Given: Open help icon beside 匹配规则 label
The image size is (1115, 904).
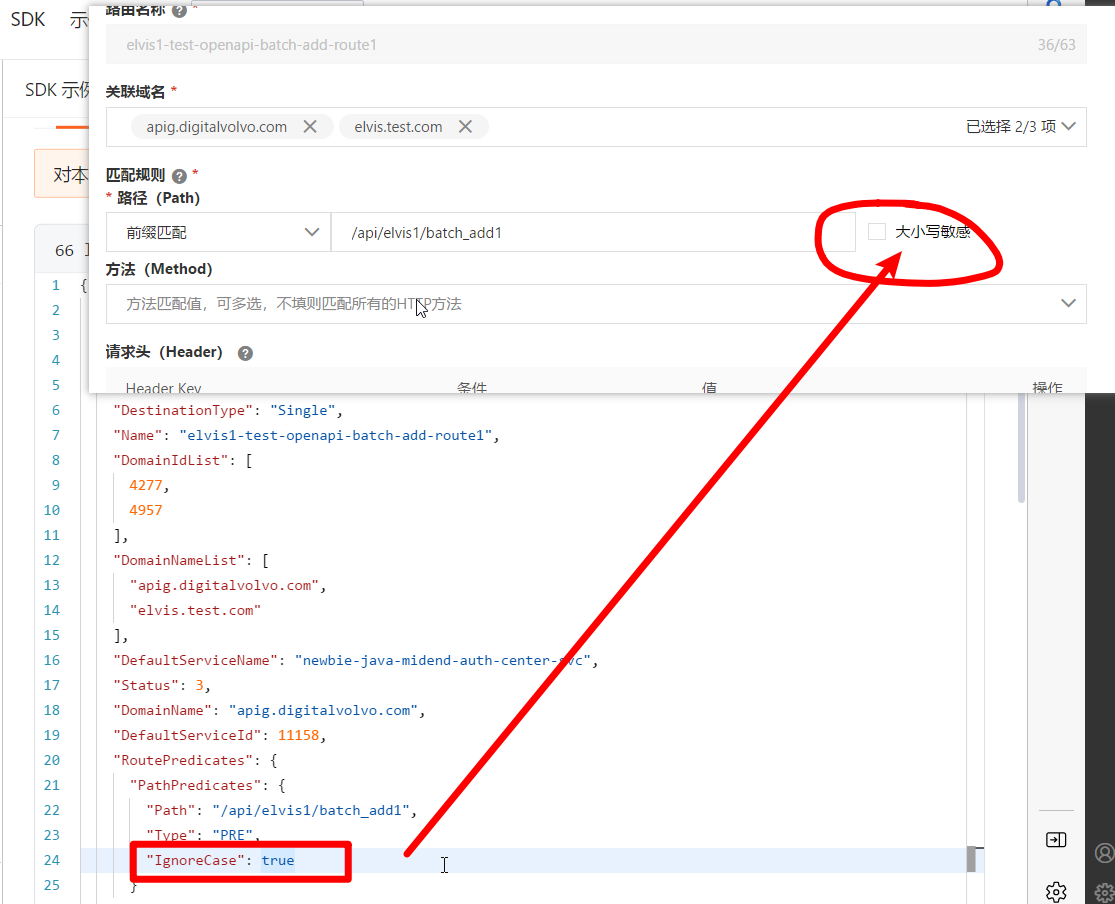Looking at the screenshot, I should (179, 176).
